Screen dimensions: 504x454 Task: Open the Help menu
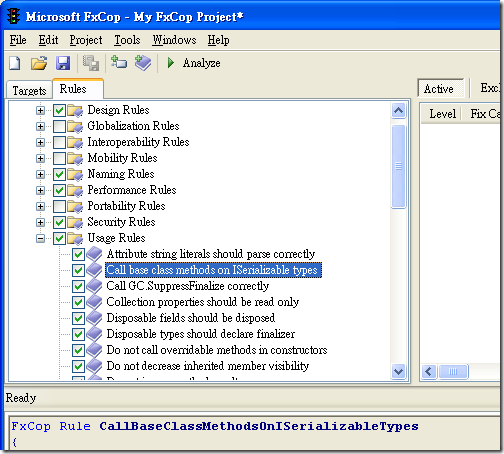point(218,40)
